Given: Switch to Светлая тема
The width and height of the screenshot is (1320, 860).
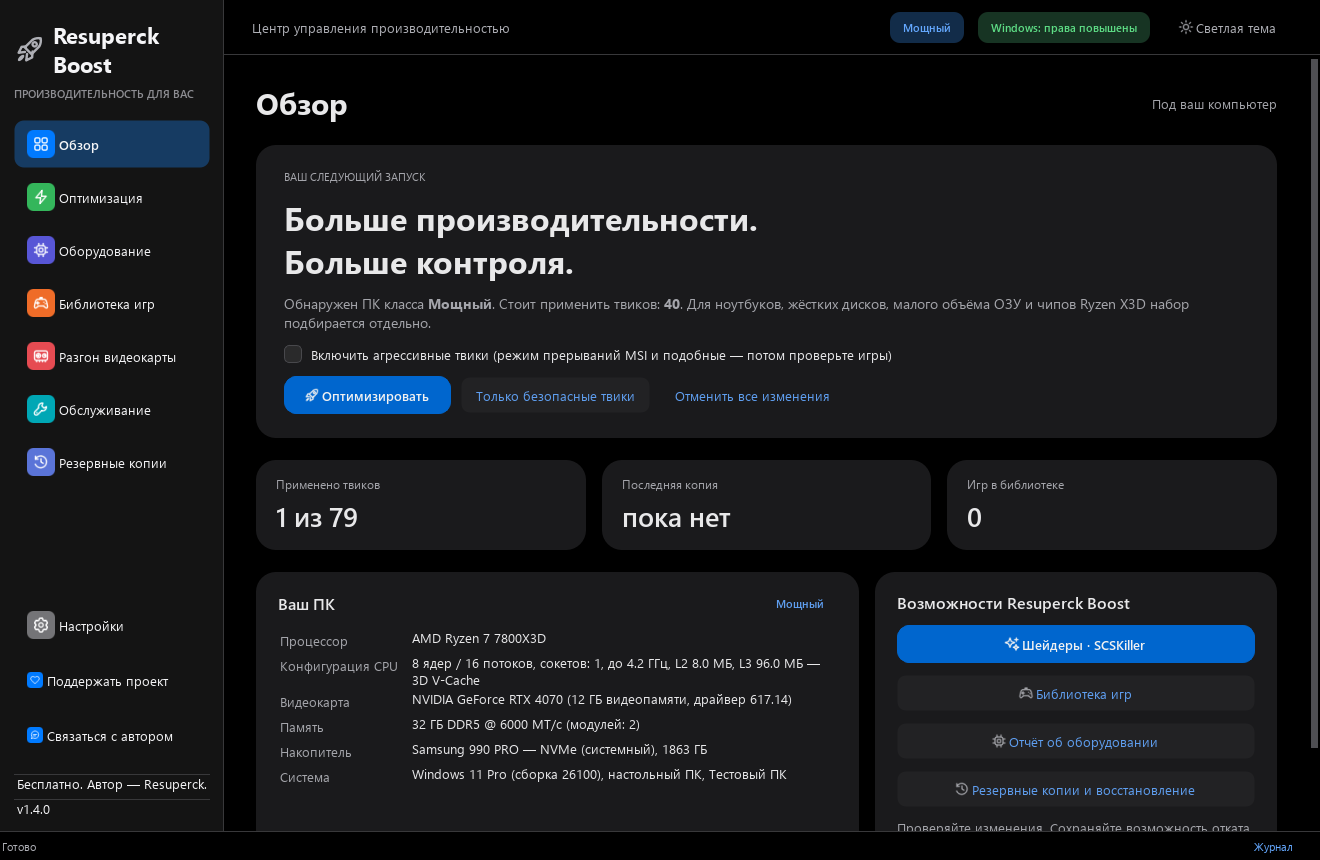Looking at the screenshot, I should [1227, 28].
